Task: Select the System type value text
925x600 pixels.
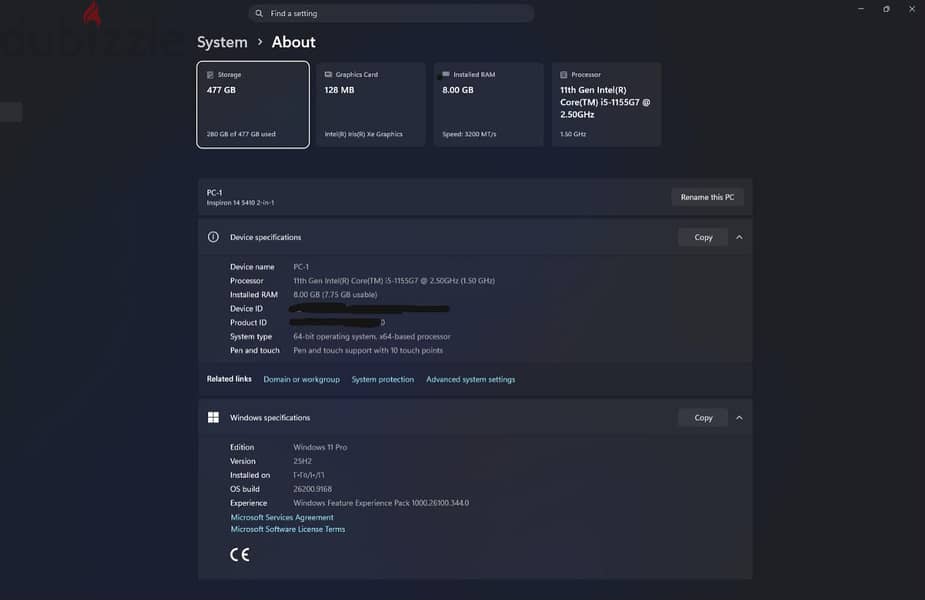Action: point(372,336)
